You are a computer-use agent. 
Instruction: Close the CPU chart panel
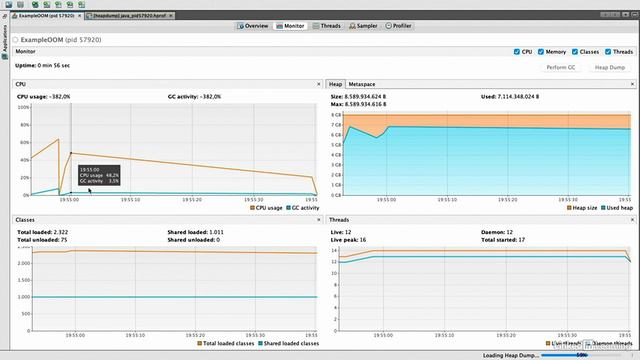[319, 84]
